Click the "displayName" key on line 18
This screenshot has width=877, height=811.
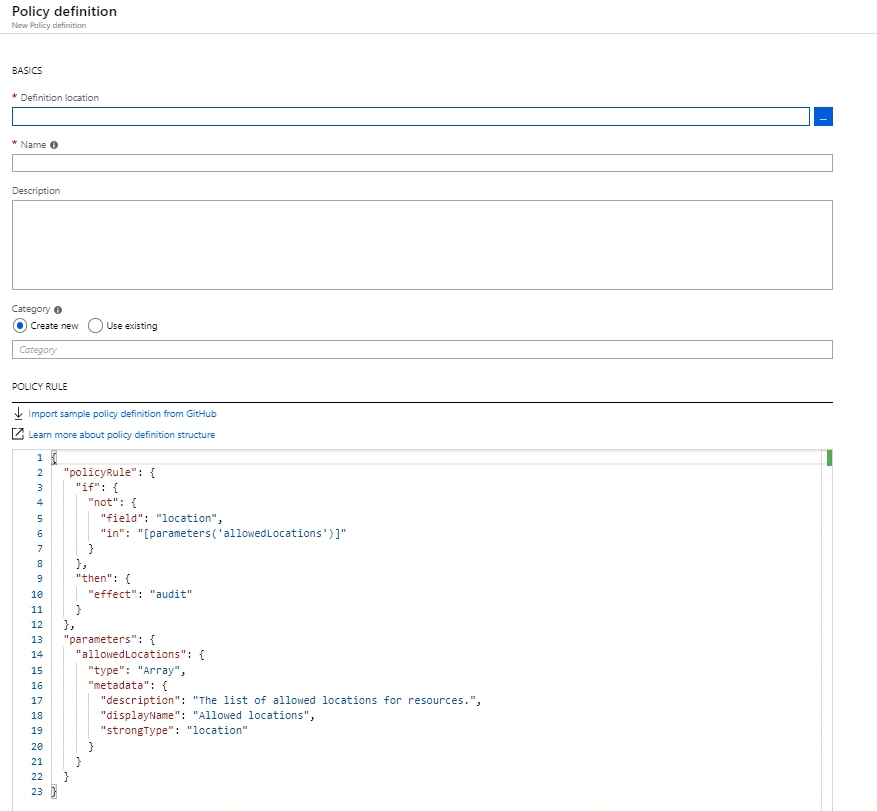(140, 716)
